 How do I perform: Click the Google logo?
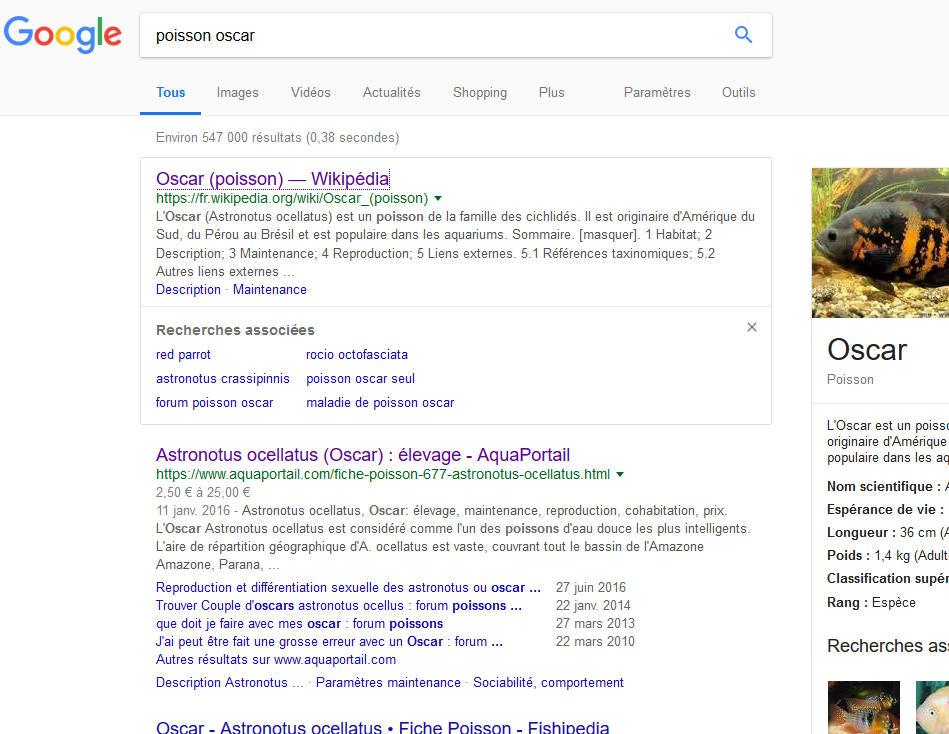tap(62, 34)
